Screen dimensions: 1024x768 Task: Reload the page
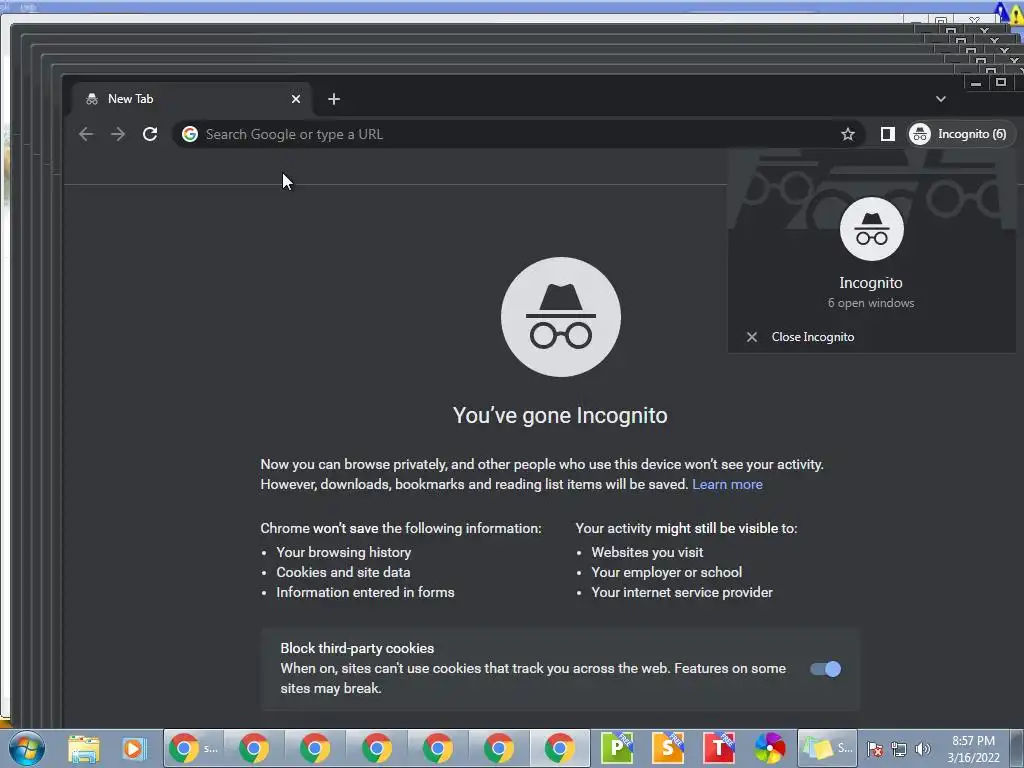point(150,135)
